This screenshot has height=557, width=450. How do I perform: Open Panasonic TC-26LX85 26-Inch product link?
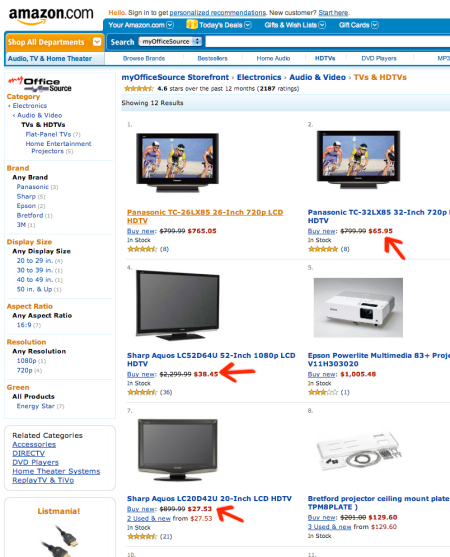pyautogui.click(x=205, y=216)
